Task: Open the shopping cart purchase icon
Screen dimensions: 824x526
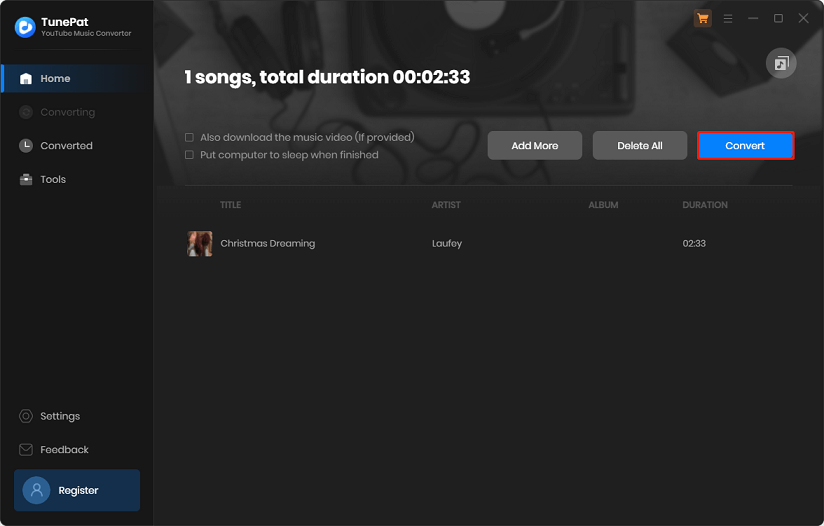Action: pyautogui.click(x=703, y=19)
